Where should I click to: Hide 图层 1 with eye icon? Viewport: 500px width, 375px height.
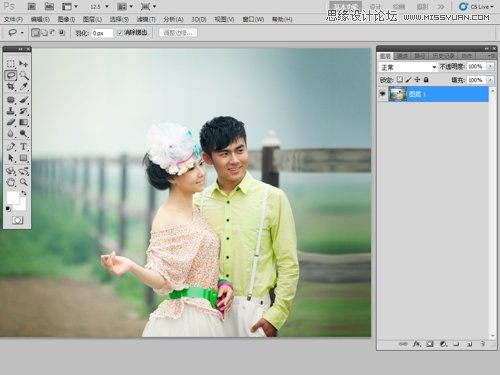pos(383,94)
